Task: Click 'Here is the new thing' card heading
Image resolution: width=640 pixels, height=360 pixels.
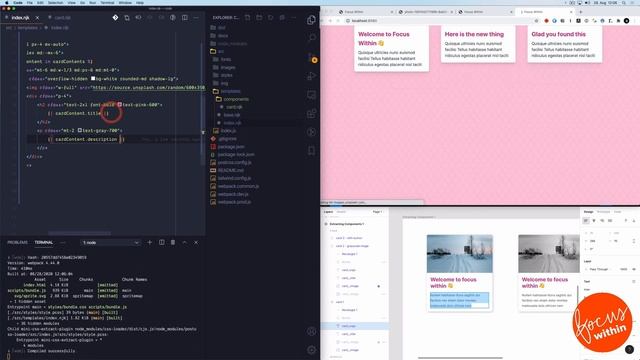Action: click(474, 34)
